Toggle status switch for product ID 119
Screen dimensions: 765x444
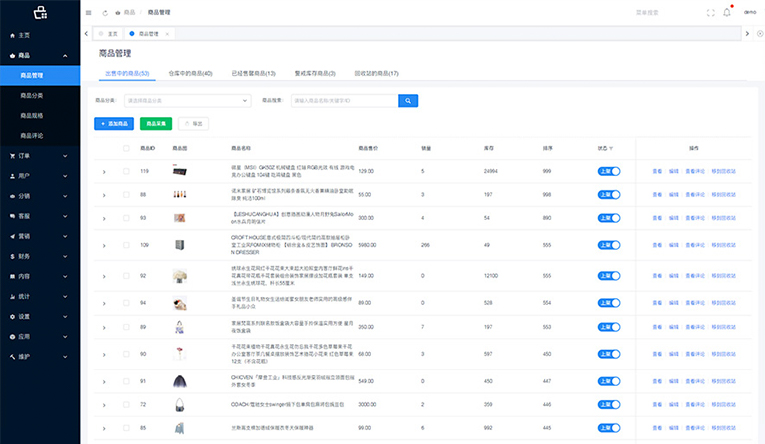pyautogui.click(x=609, y=172)
